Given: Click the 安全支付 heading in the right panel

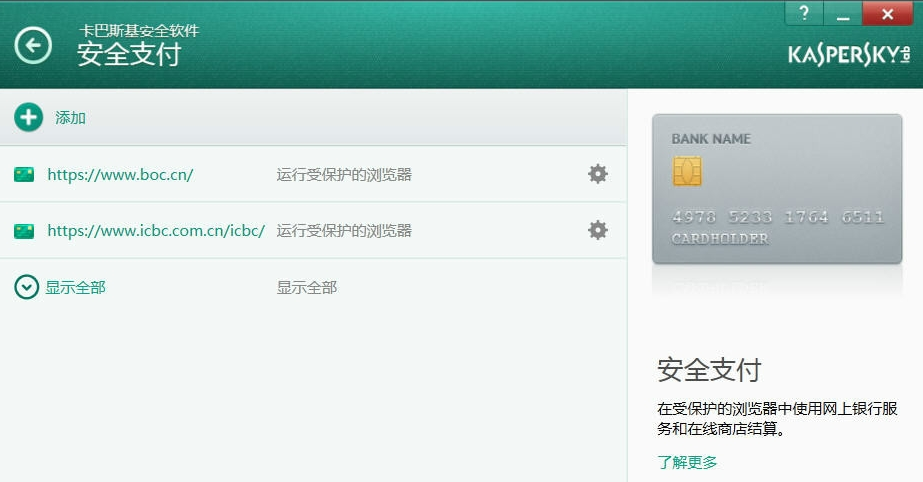Looking at the screenshot, I should 709,370.
